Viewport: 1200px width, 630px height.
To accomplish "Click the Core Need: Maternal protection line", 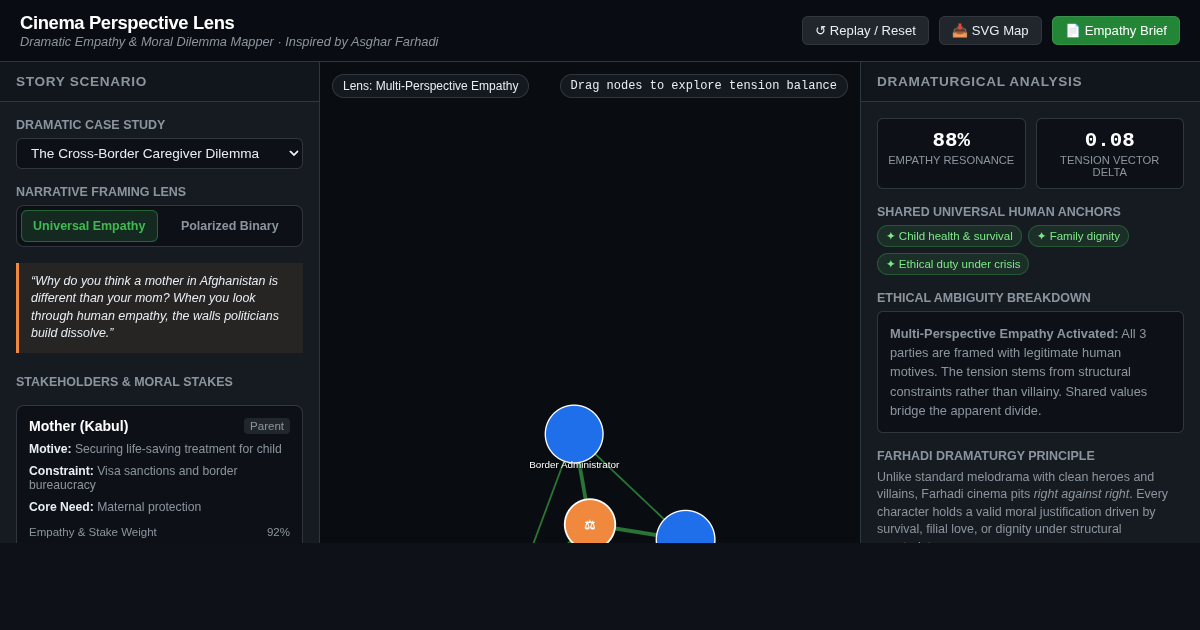I will 115,507.
